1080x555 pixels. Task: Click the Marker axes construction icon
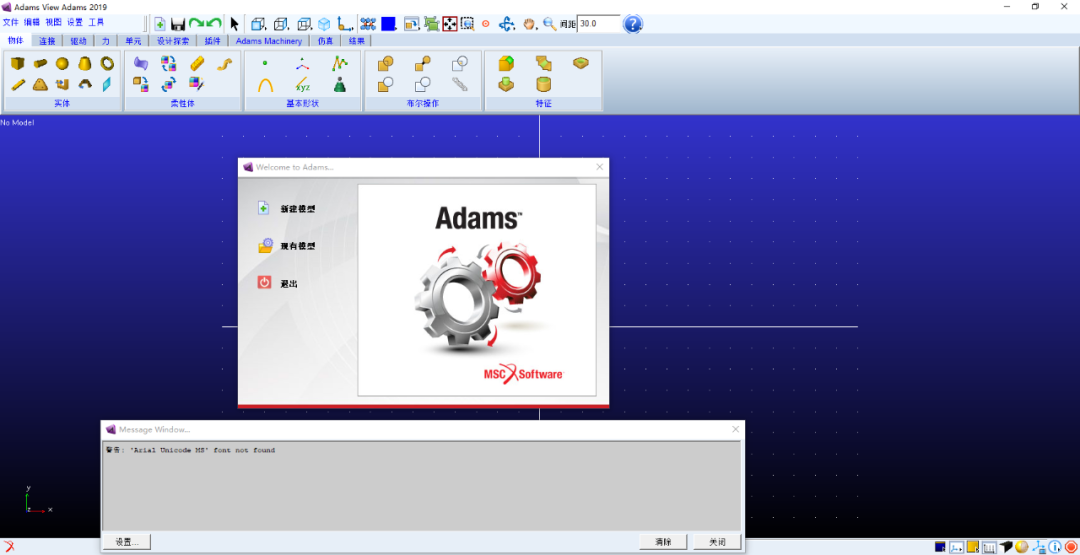pyautogui.click(x=303, y=63)
